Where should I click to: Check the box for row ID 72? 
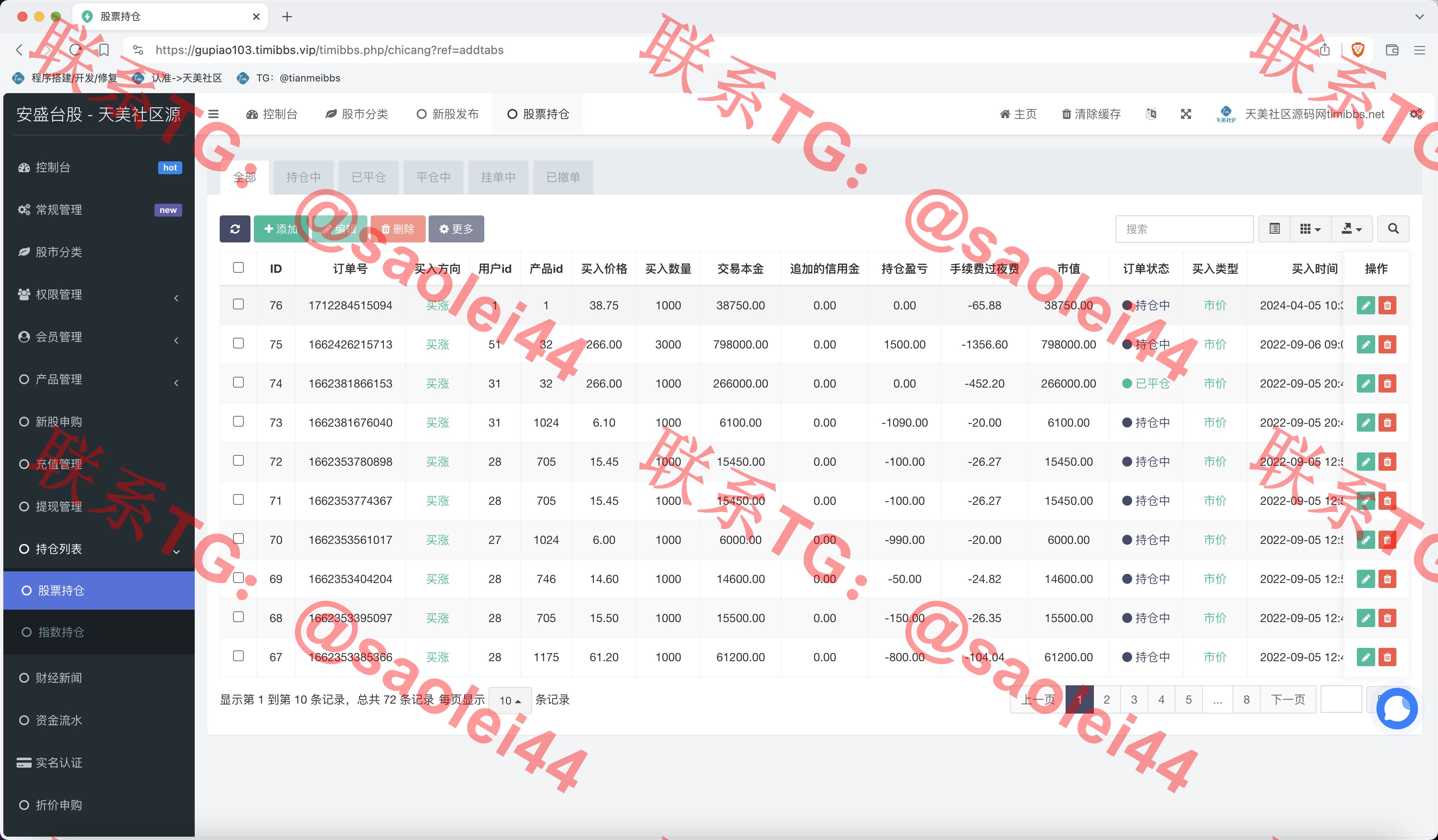tap(238, 460)
